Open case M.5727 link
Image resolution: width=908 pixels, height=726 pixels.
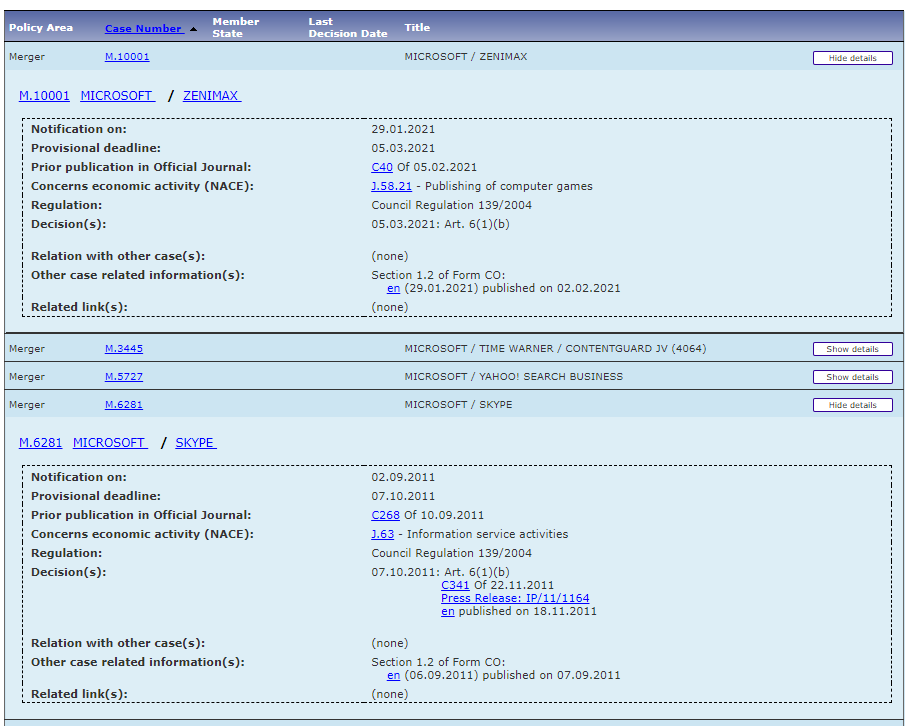[123, 376]
